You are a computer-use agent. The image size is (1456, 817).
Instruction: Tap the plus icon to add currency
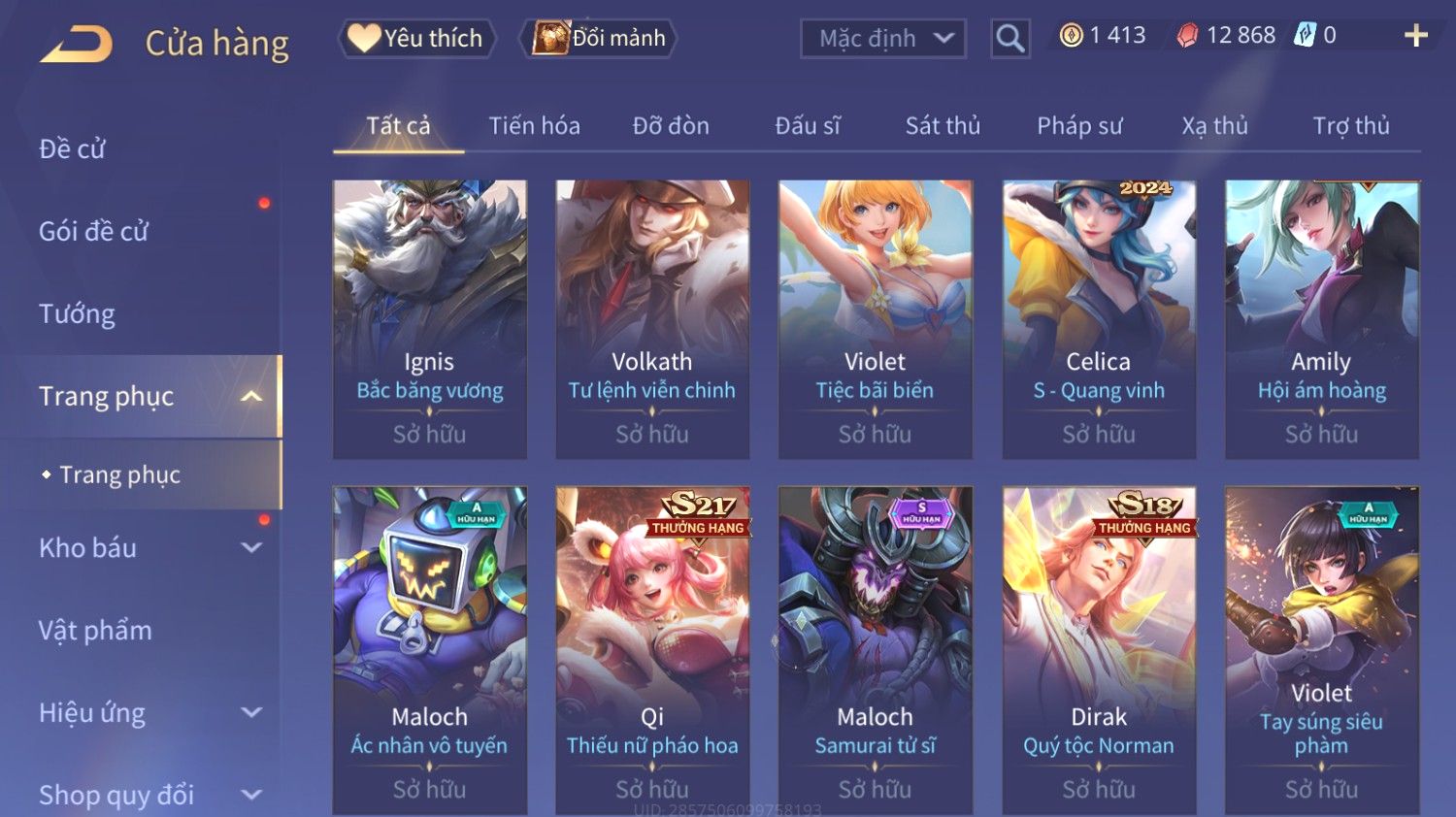(x=1416, y=36)
